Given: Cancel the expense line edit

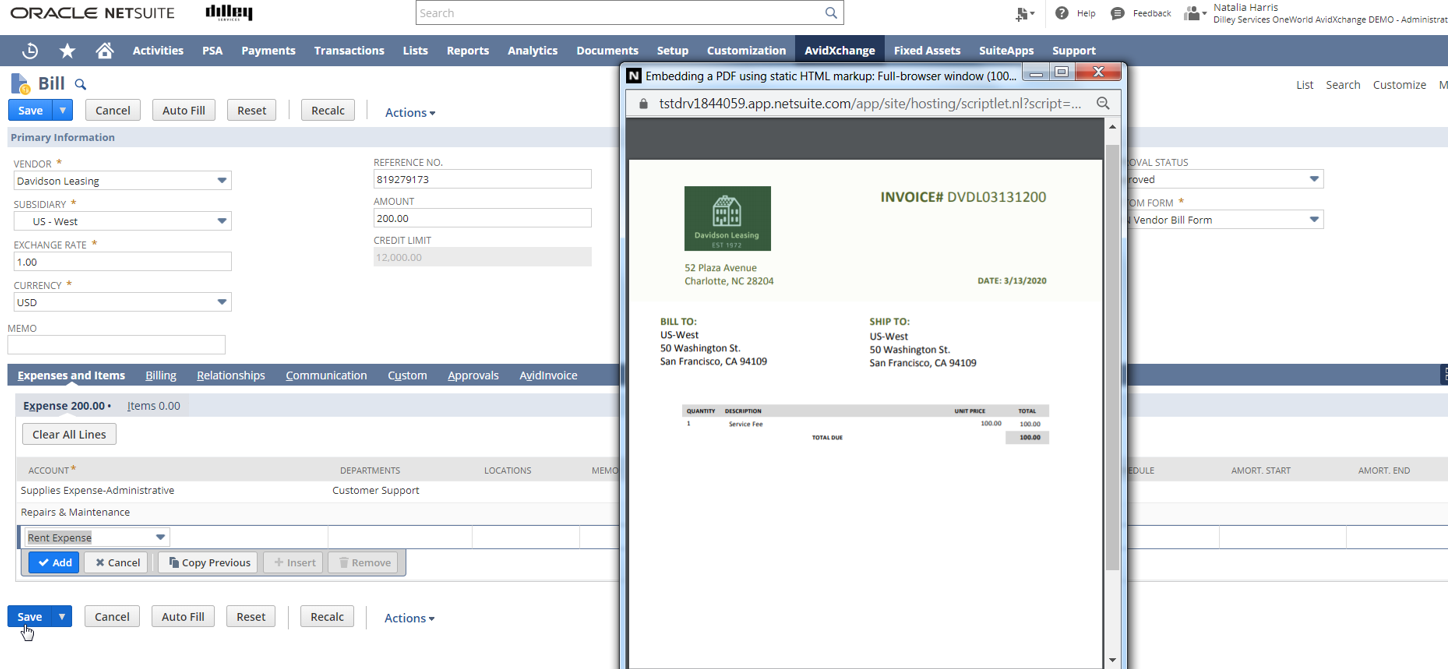Looking at the screenshot, I should [118, 562].
